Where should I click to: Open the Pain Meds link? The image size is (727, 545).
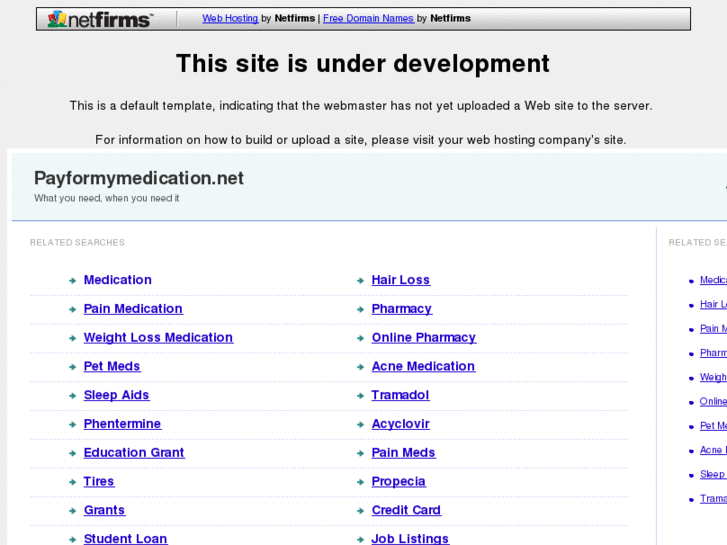click(403, 452)
